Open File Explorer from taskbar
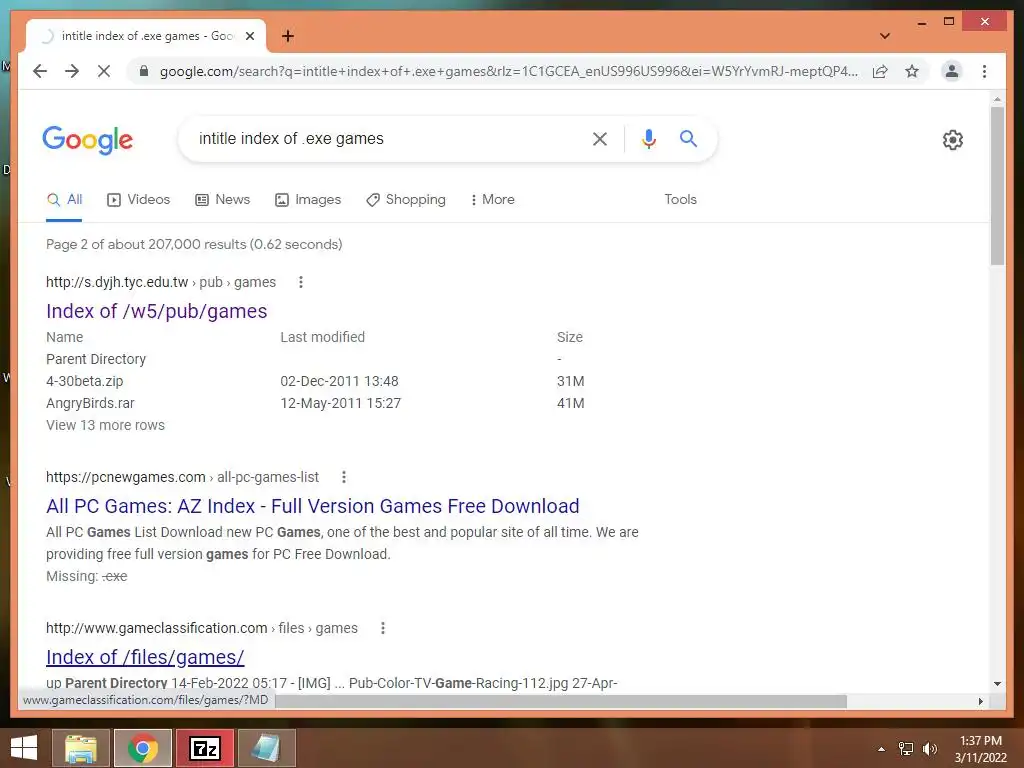 81,748
